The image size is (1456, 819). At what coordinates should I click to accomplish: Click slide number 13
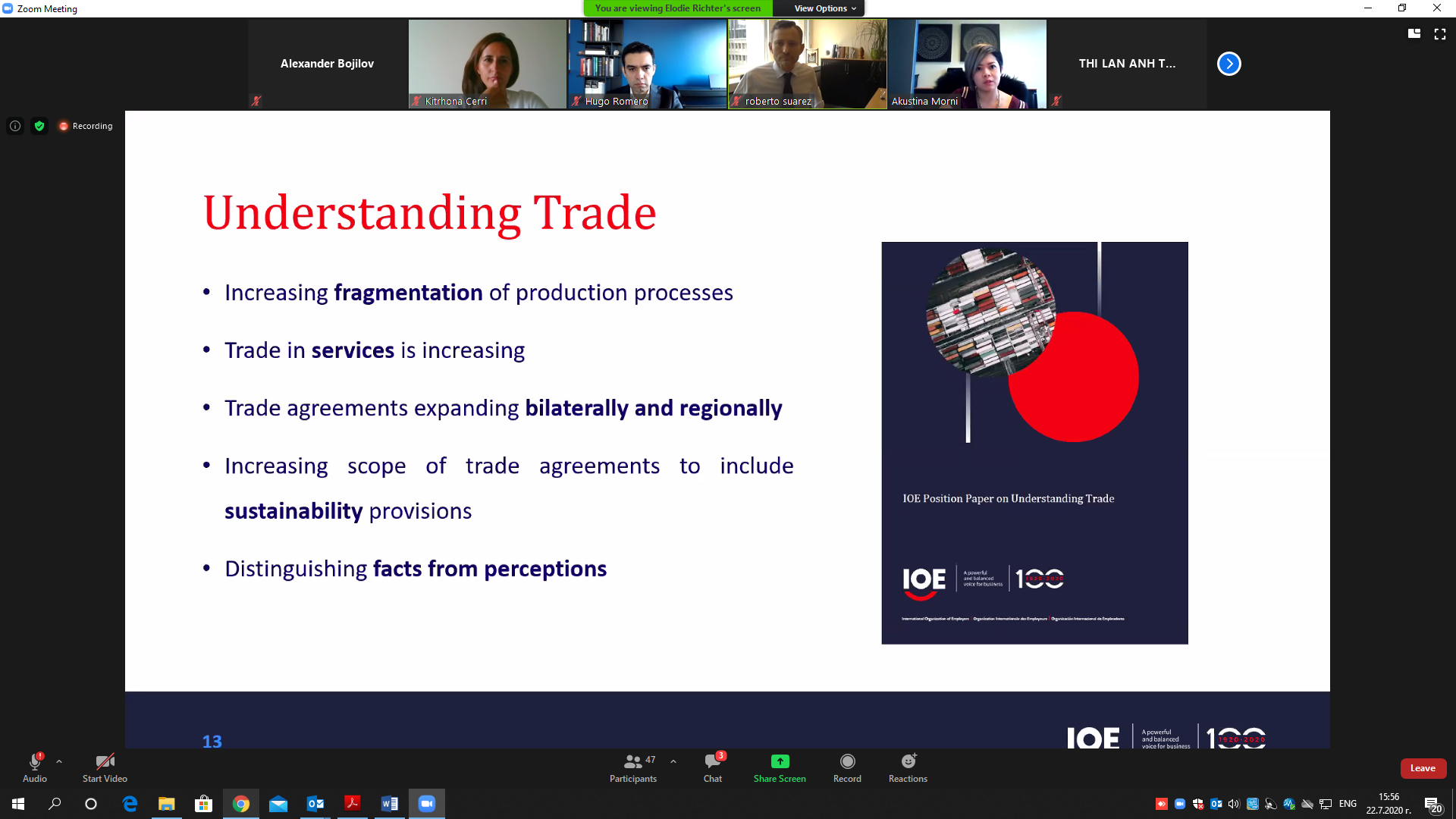click(212, 742)
